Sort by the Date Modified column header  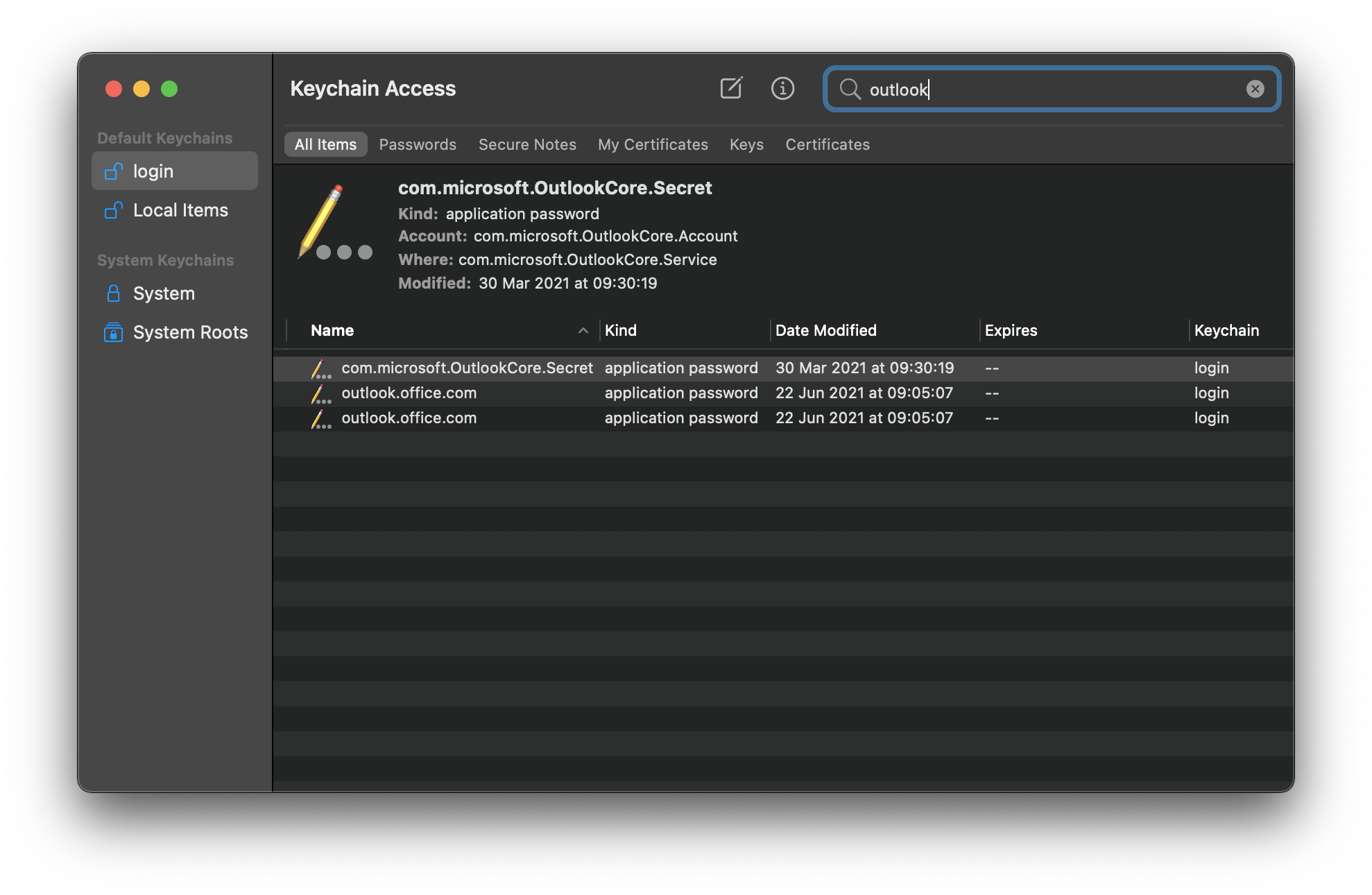point(825,330)
